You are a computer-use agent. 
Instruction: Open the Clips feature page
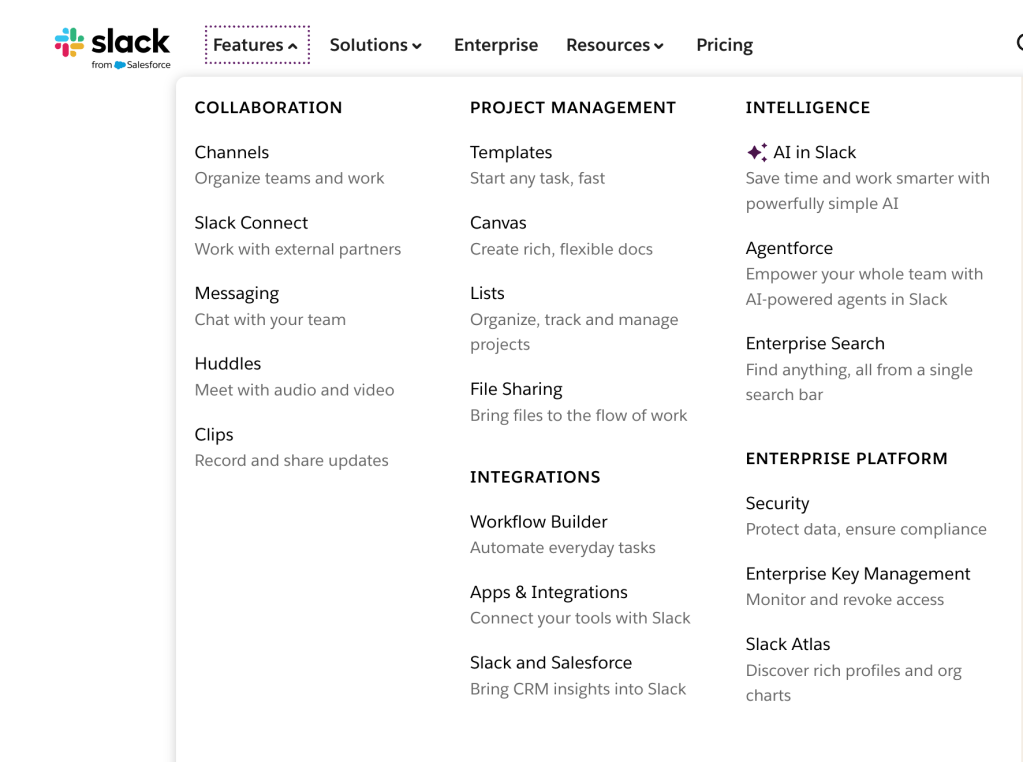[214, 435]
